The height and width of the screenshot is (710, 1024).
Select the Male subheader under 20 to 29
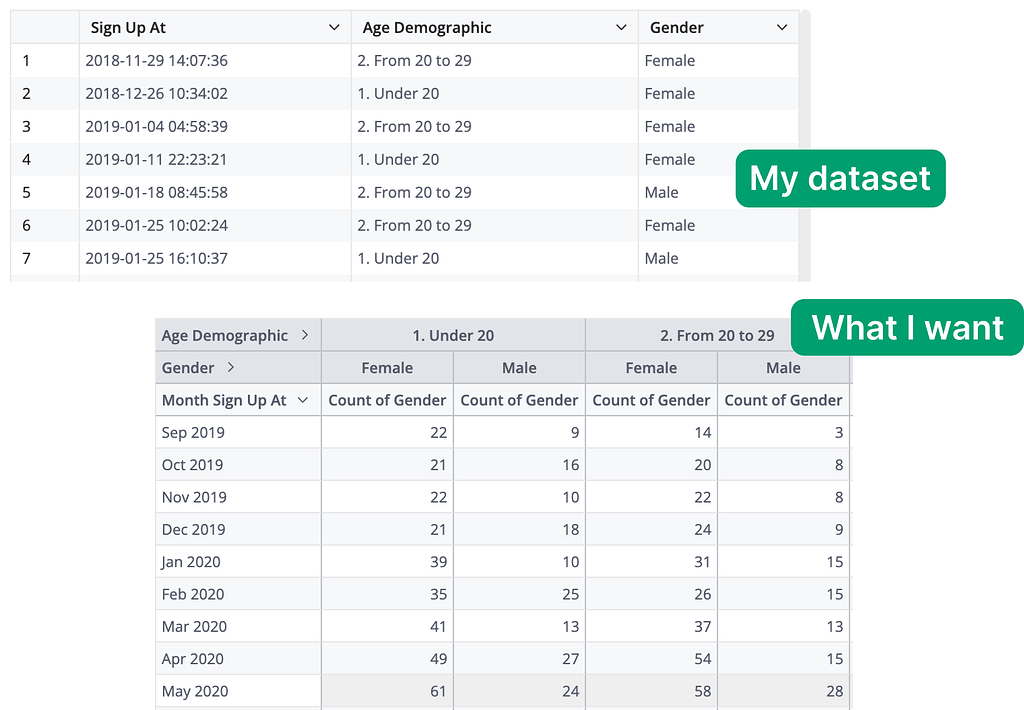(x=784, y=367)
